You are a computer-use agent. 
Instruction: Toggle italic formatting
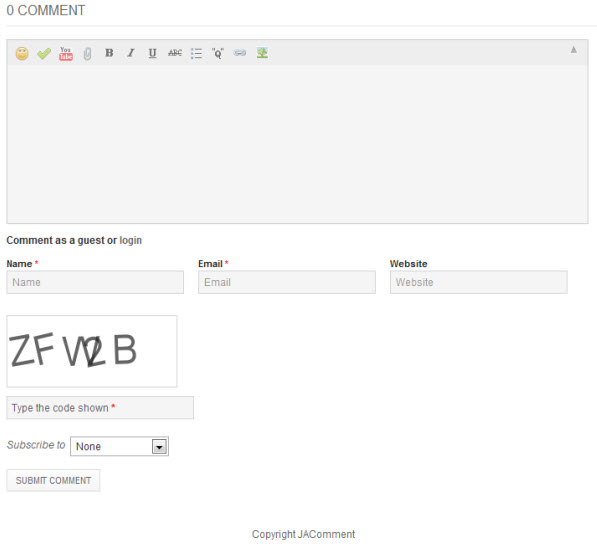tap(131, 53)
